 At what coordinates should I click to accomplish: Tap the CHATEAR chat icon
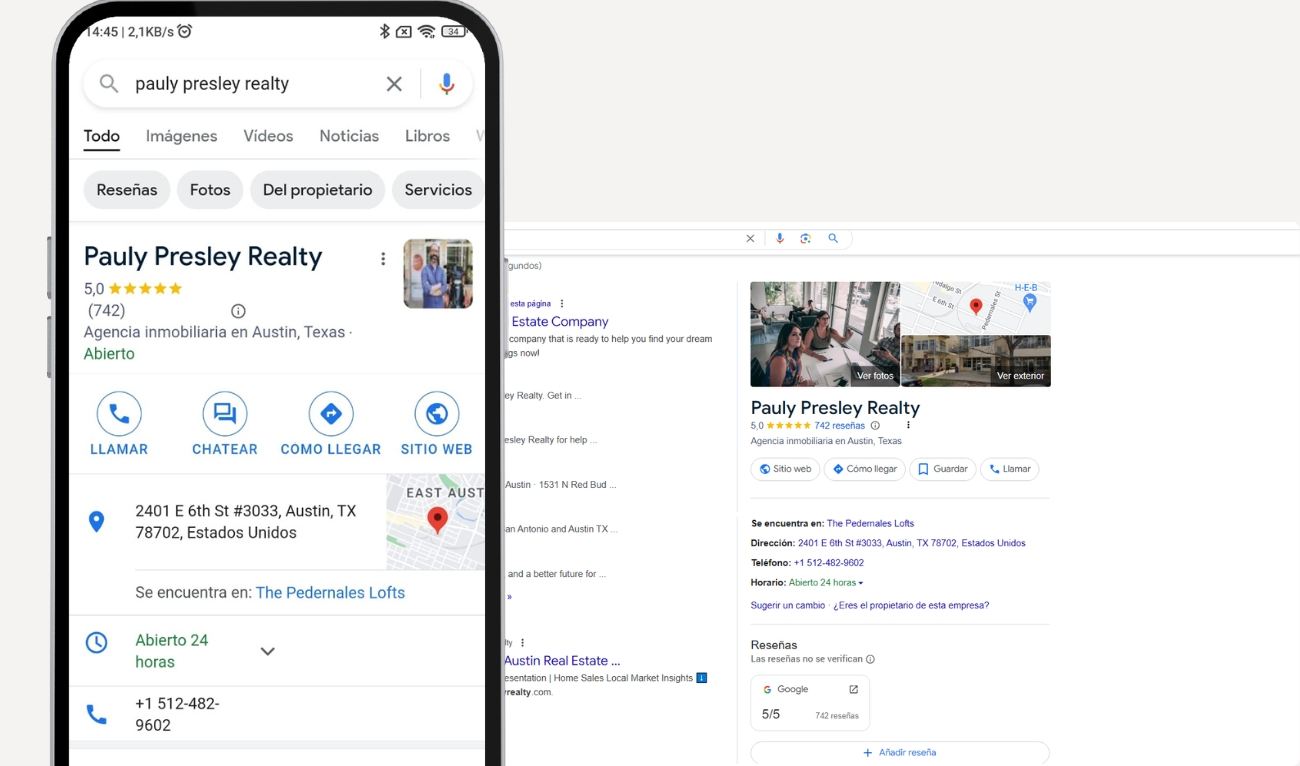(x=225, y=414)
